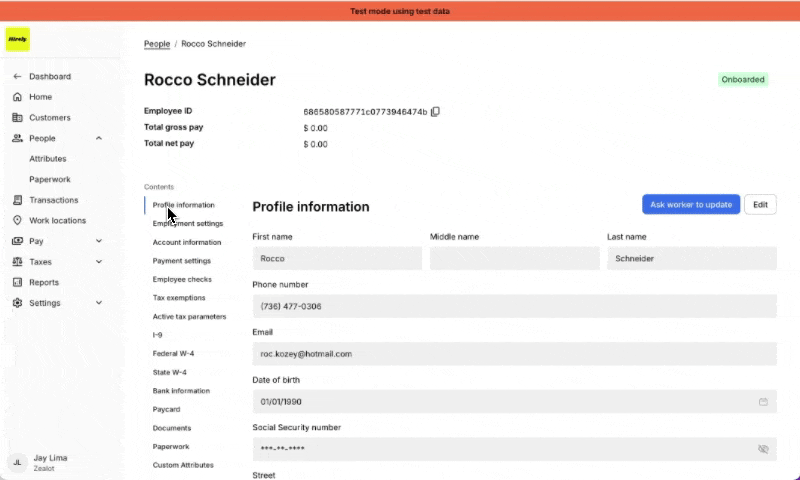Follow the People breadcrumb link
Image resolution: width=800 pixels, height=480 pixels.
(157, 44)
